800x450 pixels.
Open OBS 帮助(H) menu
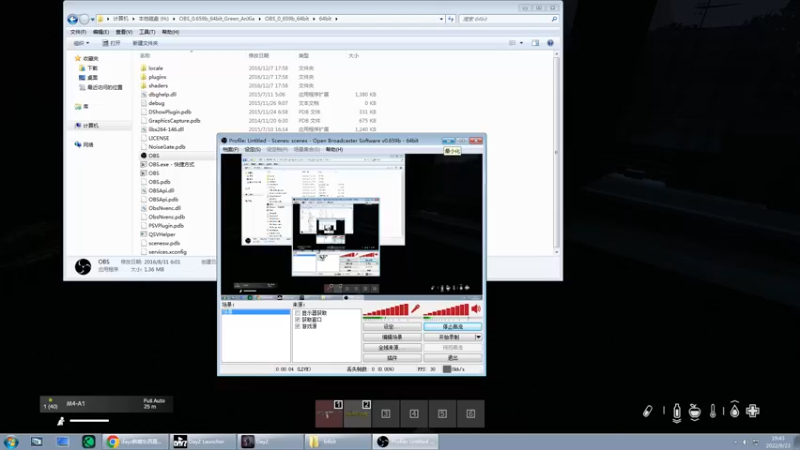(x=334, y=149)
